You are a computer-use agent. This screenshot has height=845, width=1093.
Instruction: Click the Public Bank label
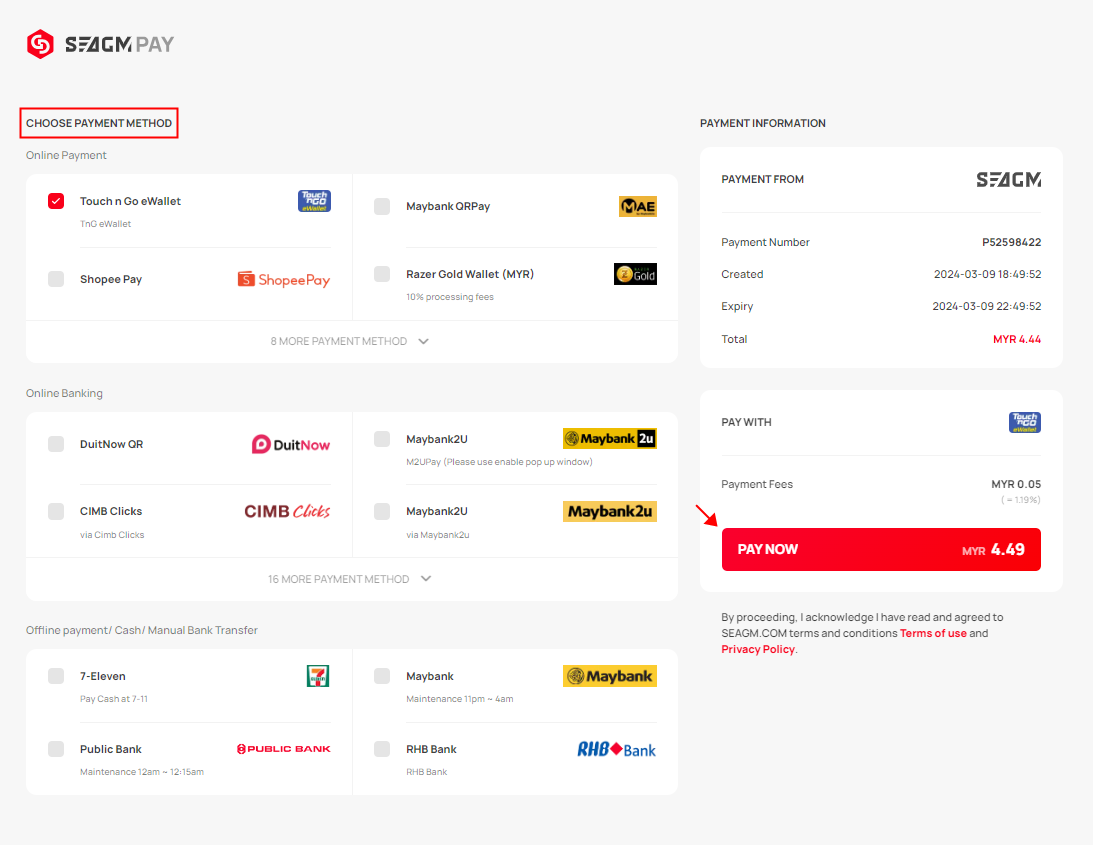click(x=111, y=749)
